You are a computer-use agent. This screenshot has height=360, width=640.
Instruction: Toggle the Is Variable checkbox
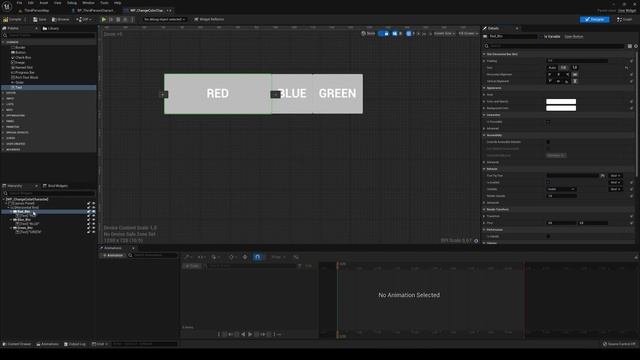(x=541, y=36)
